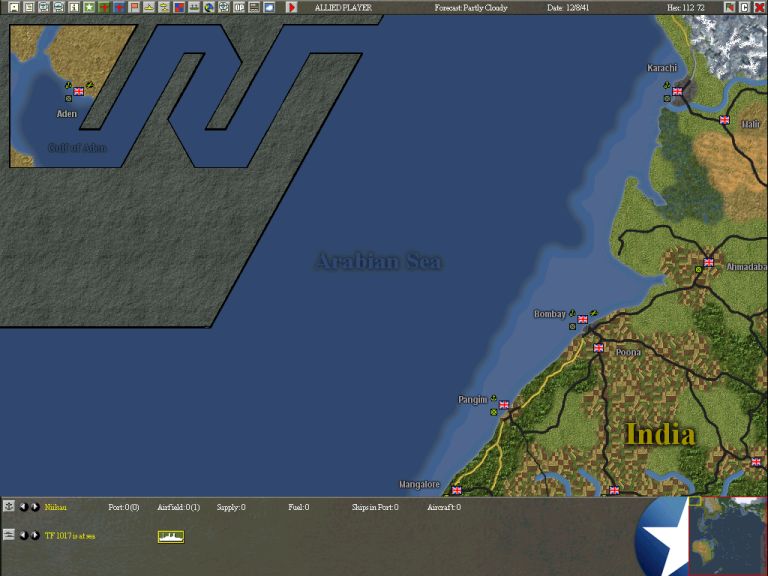The height and width of the screenshot is (576, 768).
Task: Open the information 'i' toolbar icon
Action: coord(74,7)
